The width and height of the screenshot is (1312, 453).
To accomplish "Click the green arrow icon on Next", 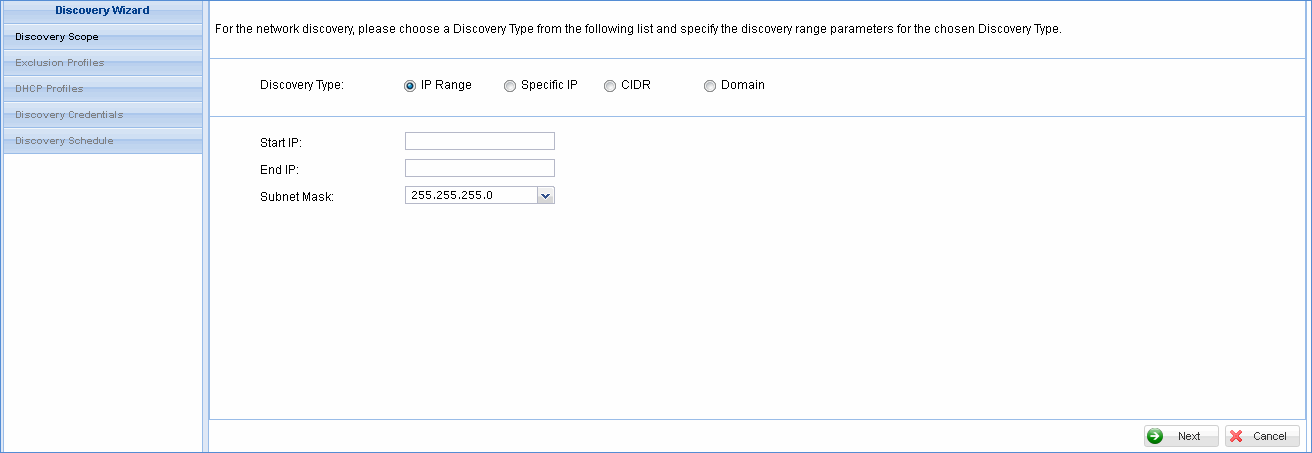I will [x=1155, y=436].
